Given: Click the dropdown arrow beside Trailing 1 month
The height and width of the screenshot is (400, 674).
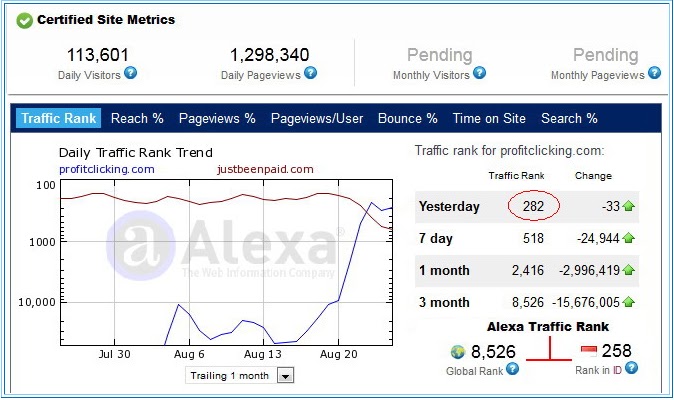Looking at the screenshot, I should click(x=285, y=376).
